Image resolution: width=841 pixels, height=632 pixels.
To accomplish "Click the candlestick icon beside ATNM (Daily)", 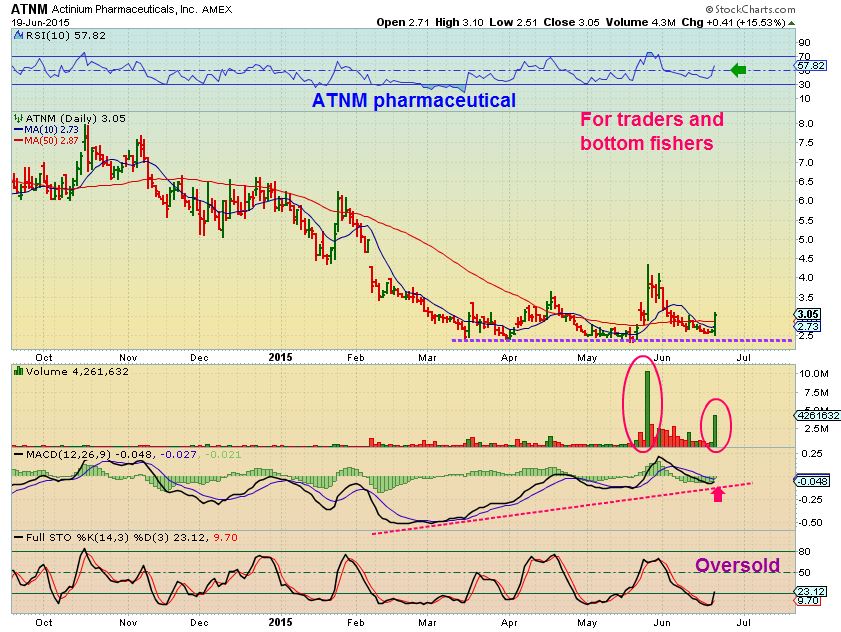I will 18,118.
